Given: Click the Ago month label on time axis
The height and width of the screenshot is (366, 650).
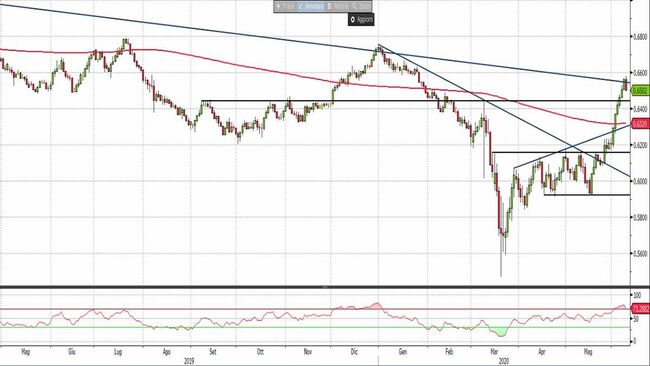Looking at the screenshot, I should [167, 352].
